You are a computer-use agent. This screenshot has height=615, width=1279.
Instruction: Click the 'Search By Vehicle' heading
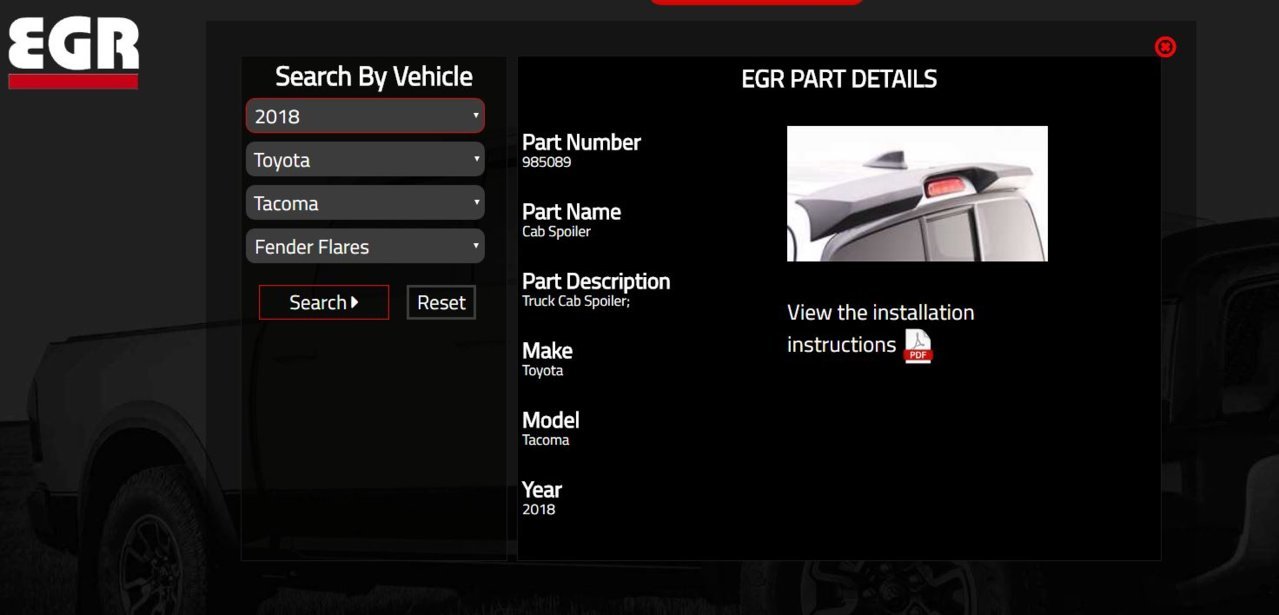(x=374, y=77)
